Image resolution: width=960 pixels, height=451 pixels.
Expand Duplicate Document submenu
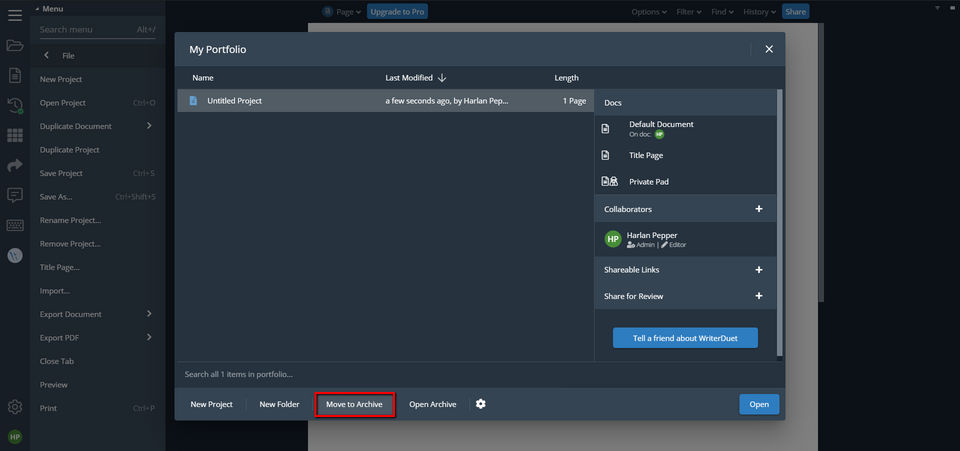tap(149, 125)
